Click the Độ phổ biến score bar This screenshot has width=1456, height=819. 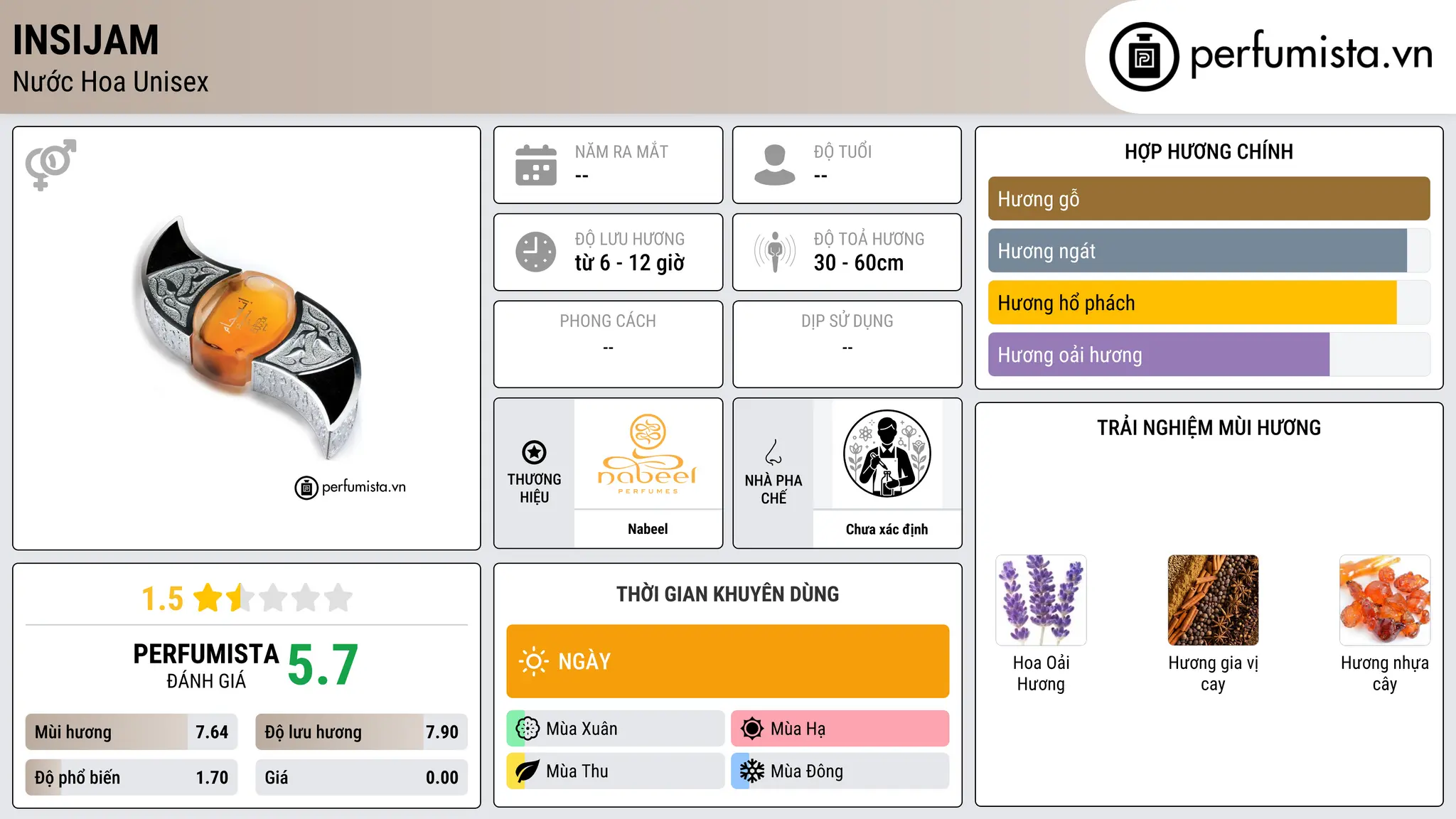[132, 778]
